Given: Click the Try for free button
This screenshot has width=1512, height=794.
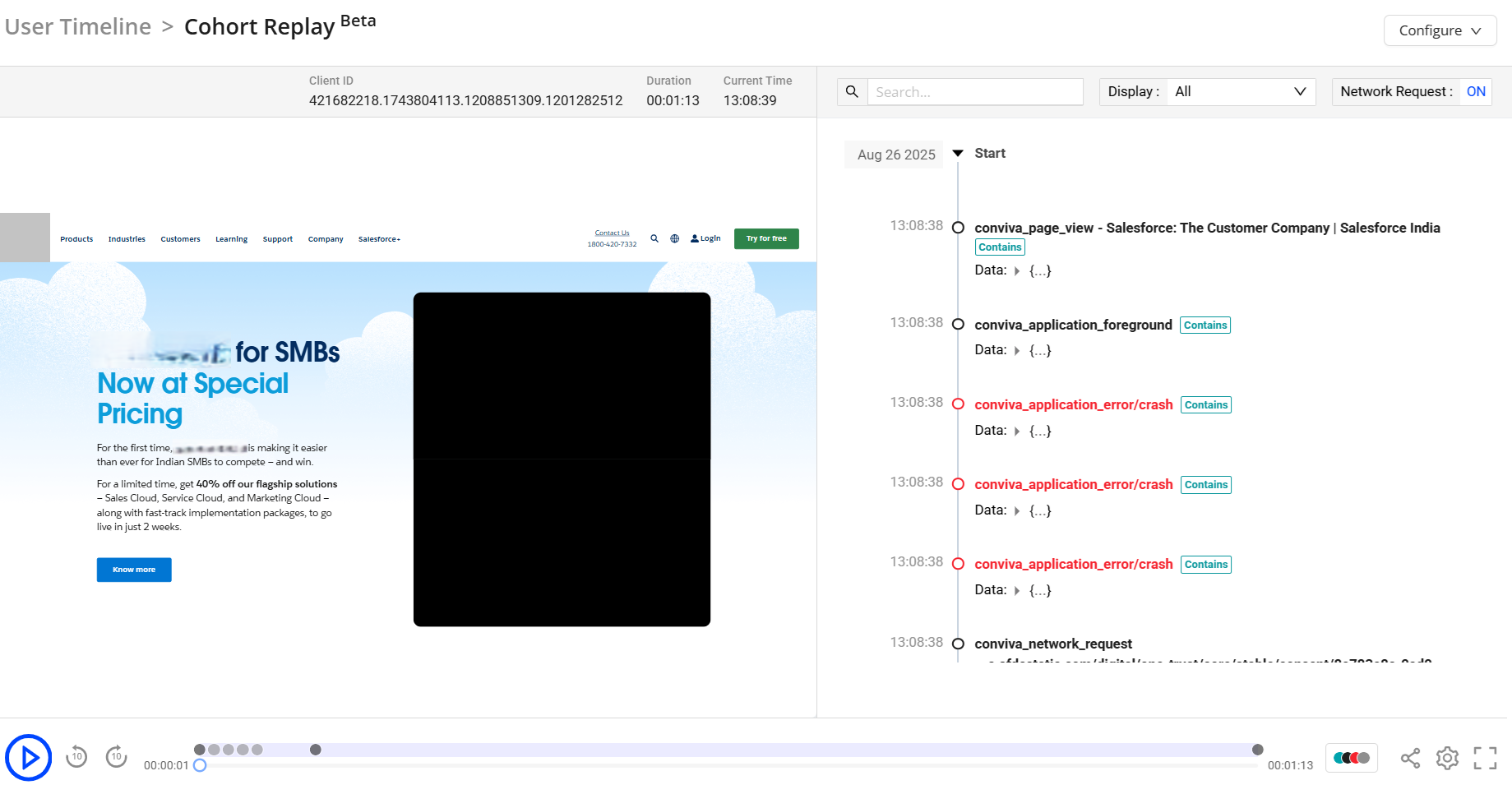Looking at the screenshot, I should pyautogui.click(x=766, y=238).
